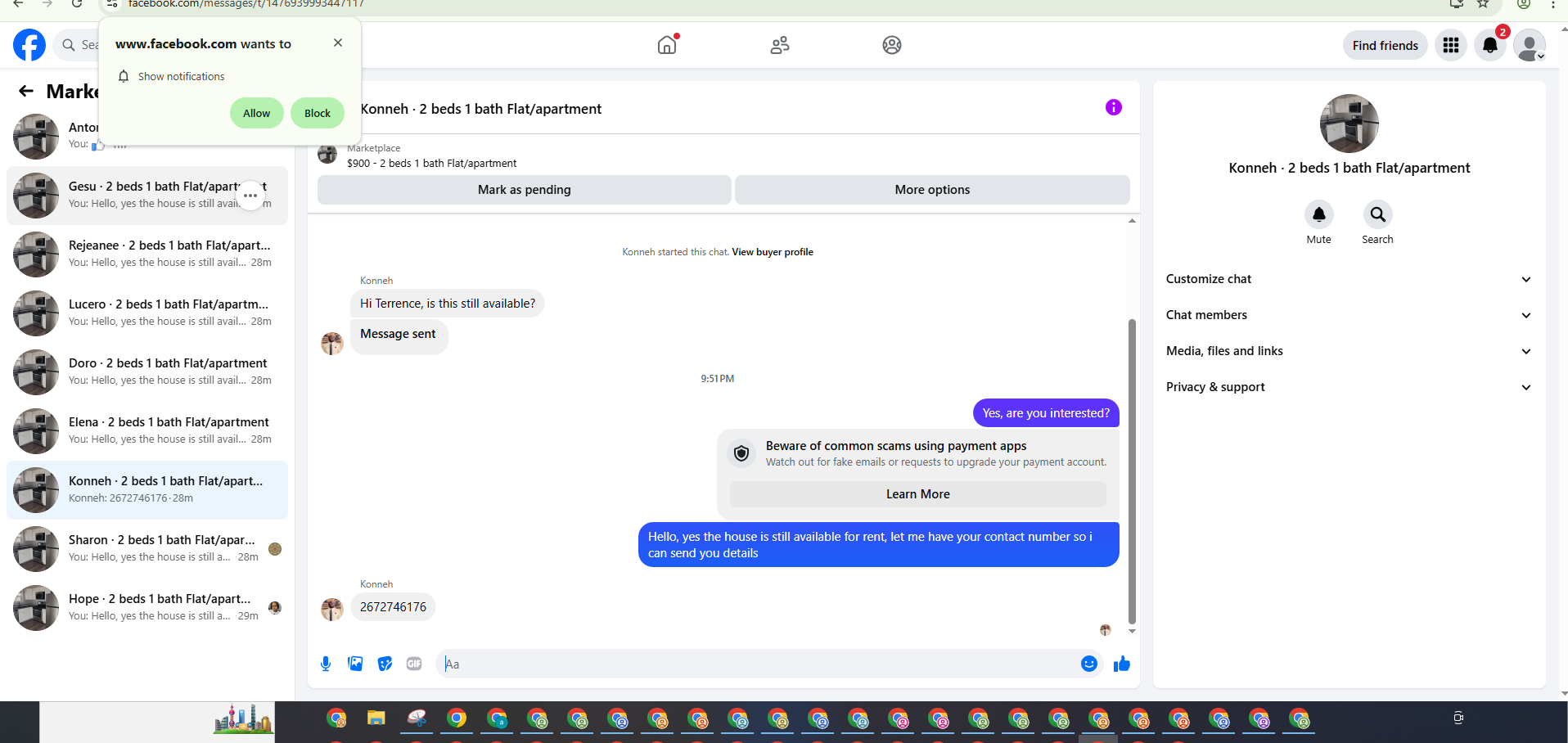The width and height of the screenshot is (1568, 743).
Task: Click the city skyline widget on taskbar
Action: click(x=243, y=719)
